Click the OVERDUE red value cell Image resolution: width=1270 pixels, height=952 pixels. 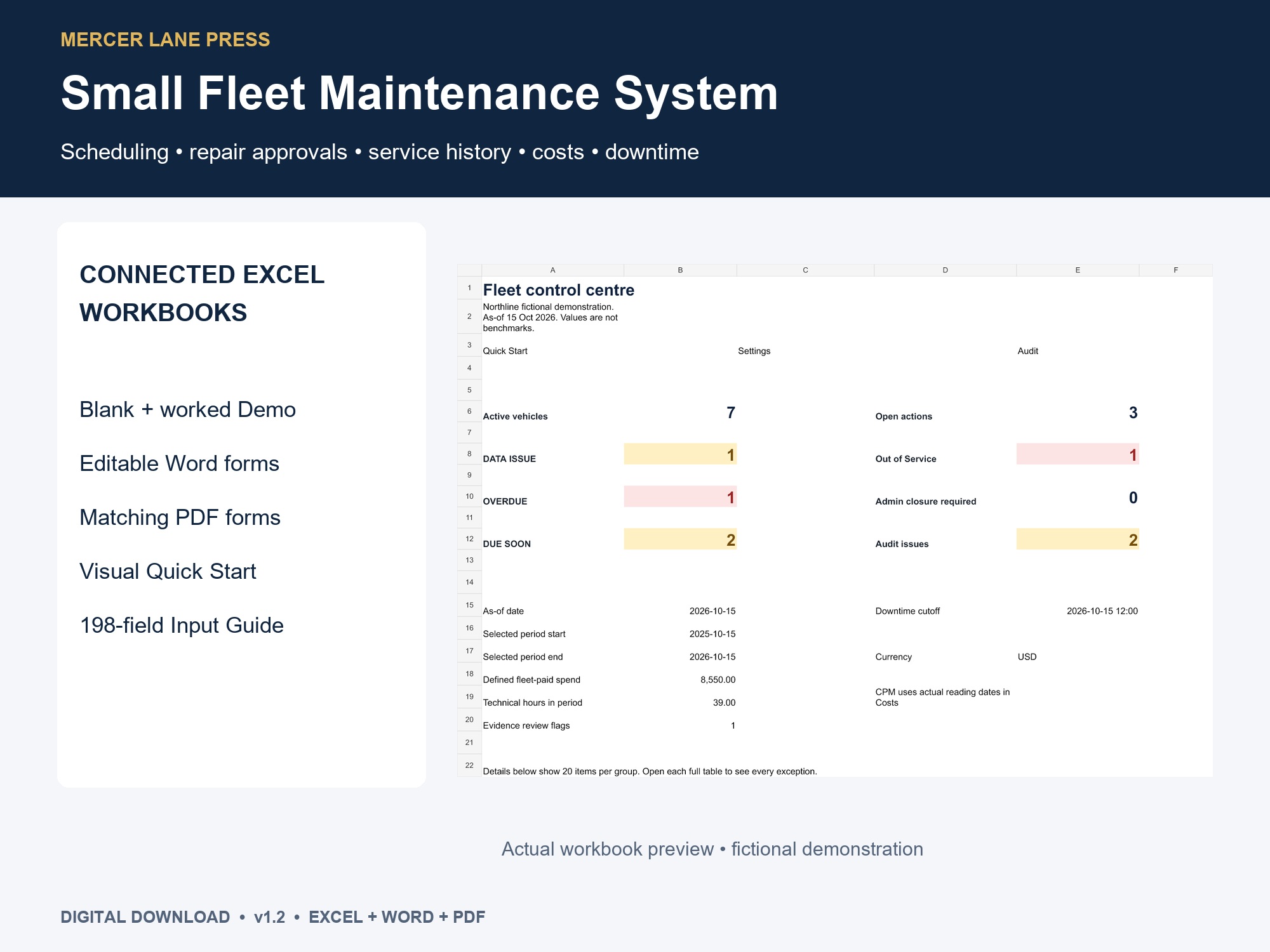680,497
